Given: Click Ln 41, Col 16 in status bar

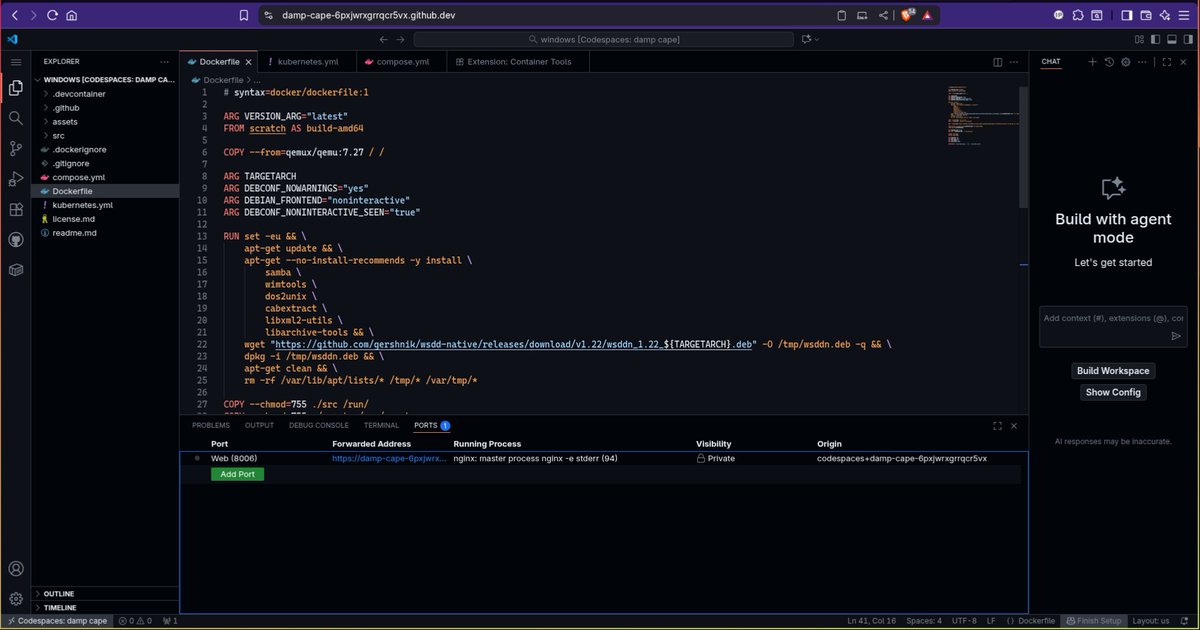Looking at the screenshot, I should pyautogui.click(x=871, y=621).
